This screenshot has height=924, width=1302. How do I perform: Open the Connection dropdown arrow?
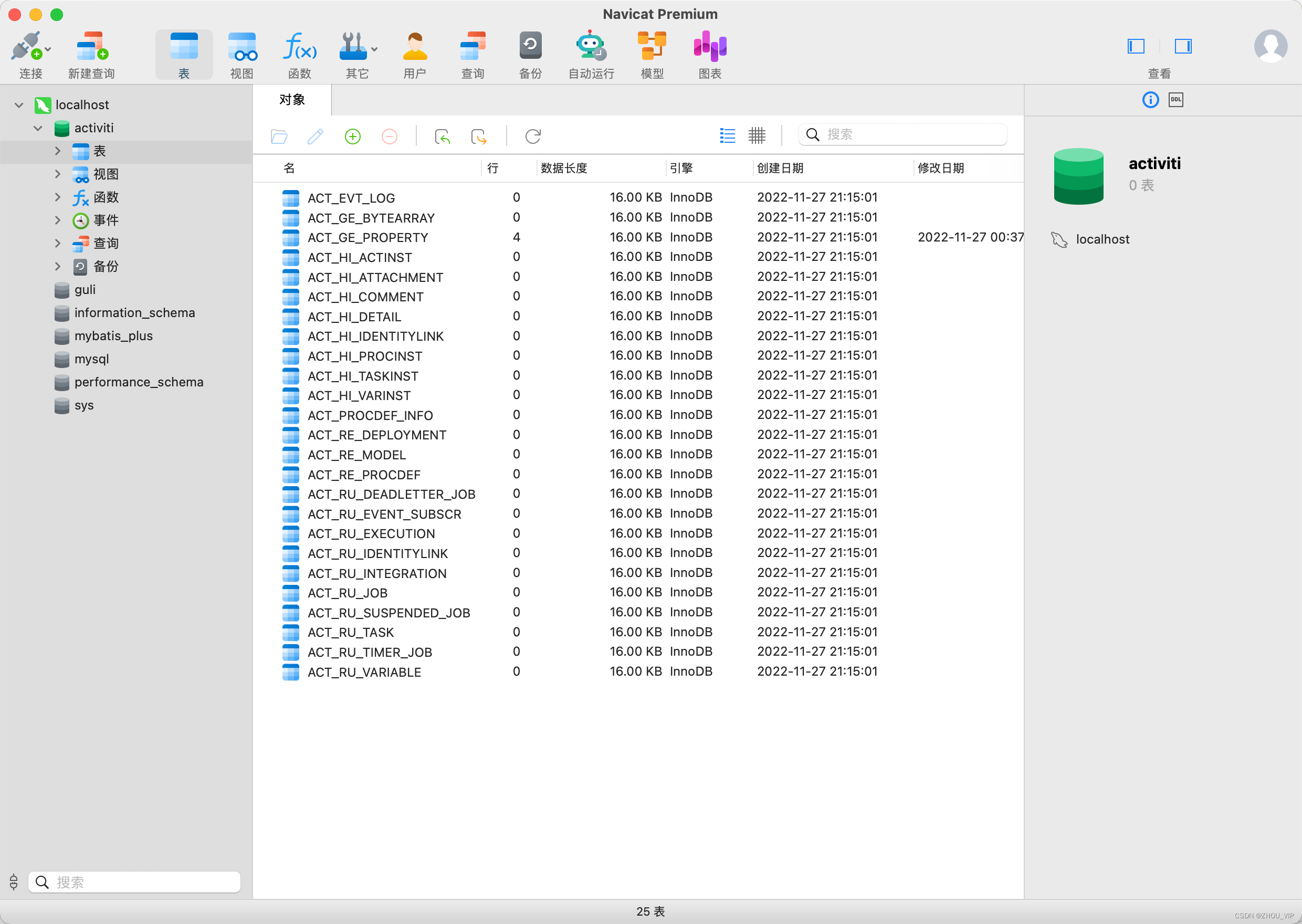tap(48, 49)
